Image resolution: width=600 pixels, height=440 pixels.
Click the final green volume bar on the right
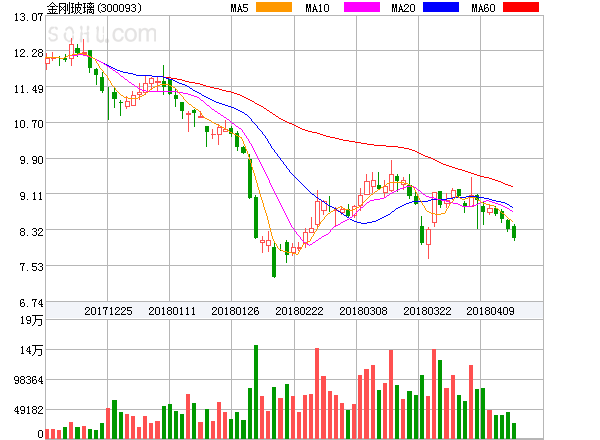[514, 431]
